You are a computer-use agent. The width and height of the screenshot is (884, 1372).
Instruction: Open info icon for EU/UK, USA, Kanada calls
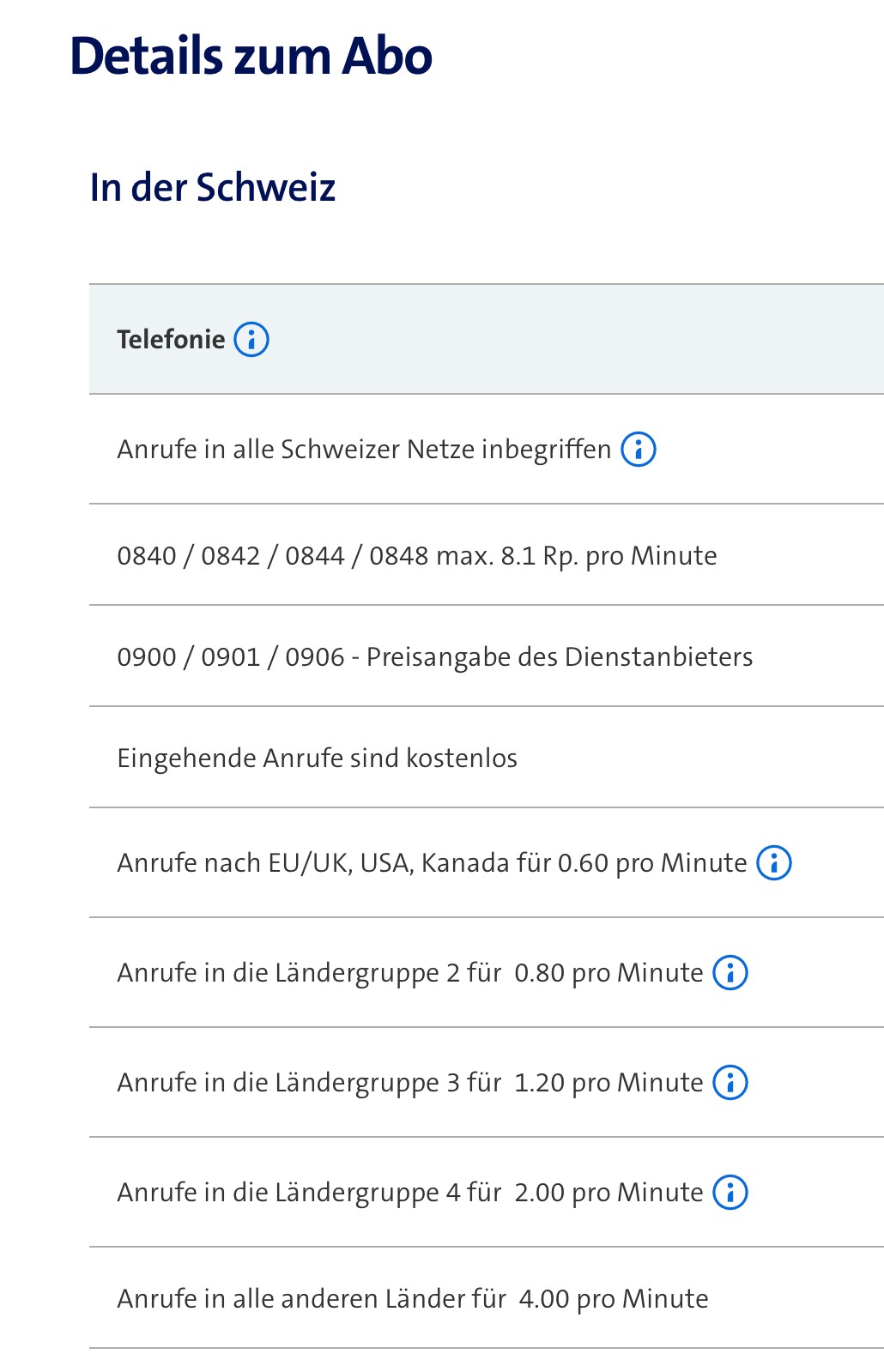774,862
